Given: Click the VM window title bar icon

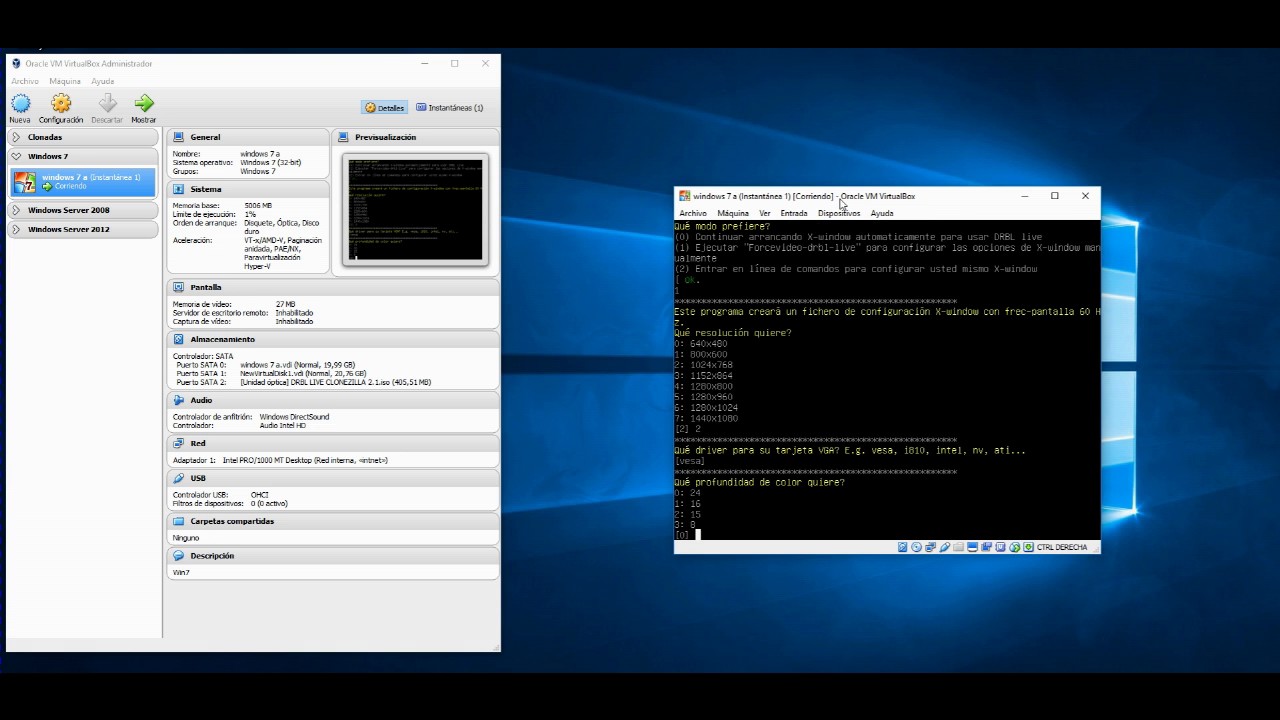Looking at the screenshot, I should click(684, 196).
